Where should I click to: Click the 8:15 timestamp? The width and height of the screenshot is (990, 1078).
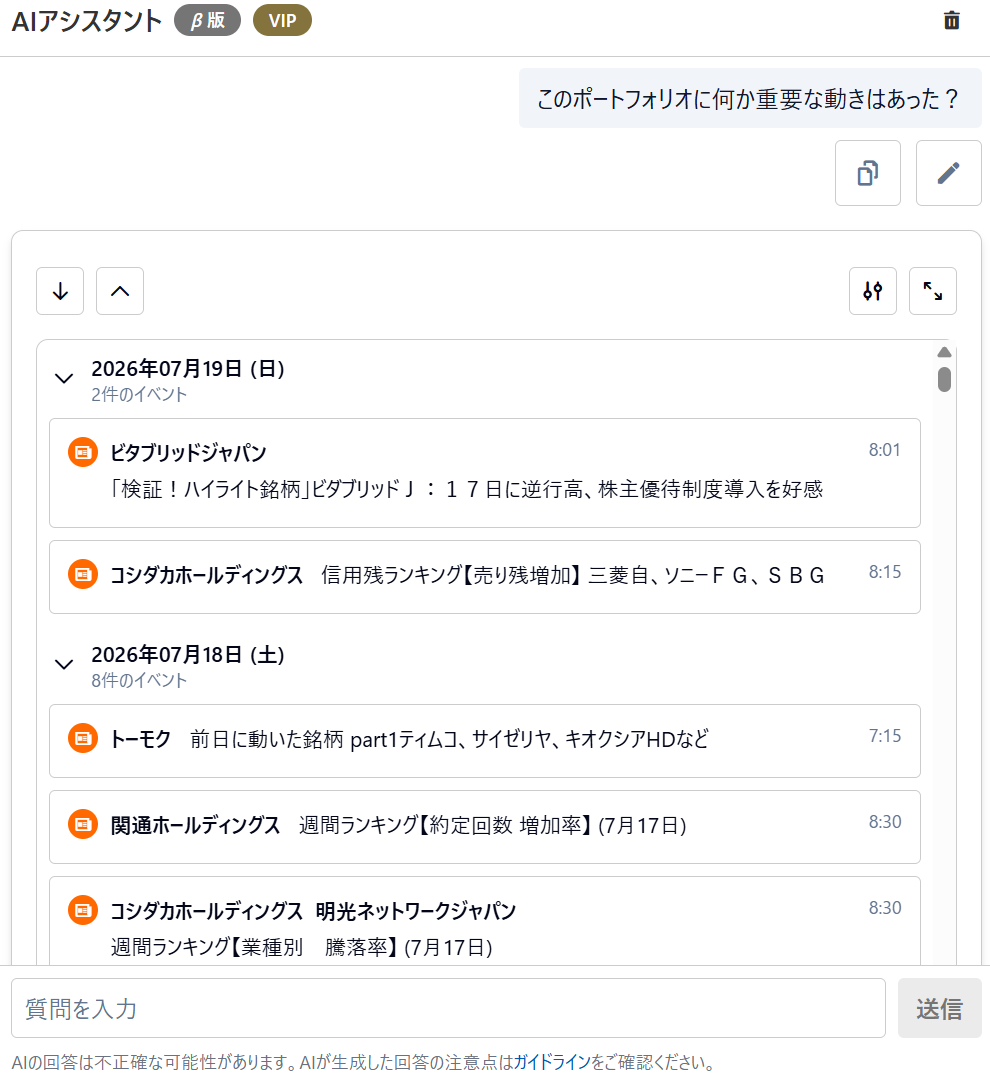point(885,572)
